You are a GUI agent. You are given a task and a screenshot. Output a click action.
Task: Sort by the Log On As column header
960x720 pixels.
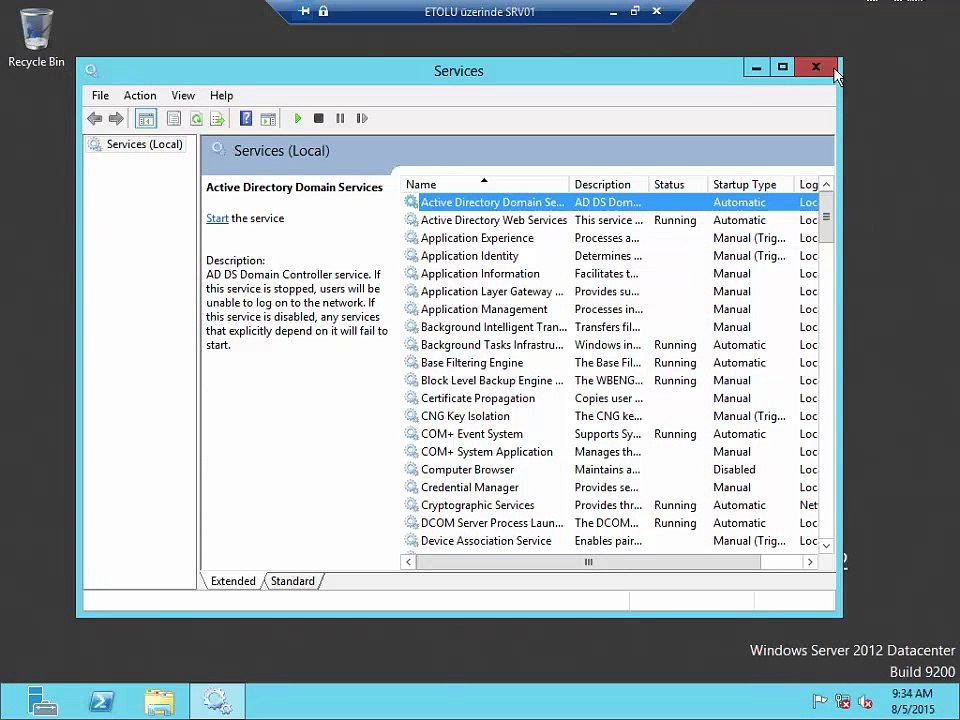pyautogui.click(x=808, y=184)
